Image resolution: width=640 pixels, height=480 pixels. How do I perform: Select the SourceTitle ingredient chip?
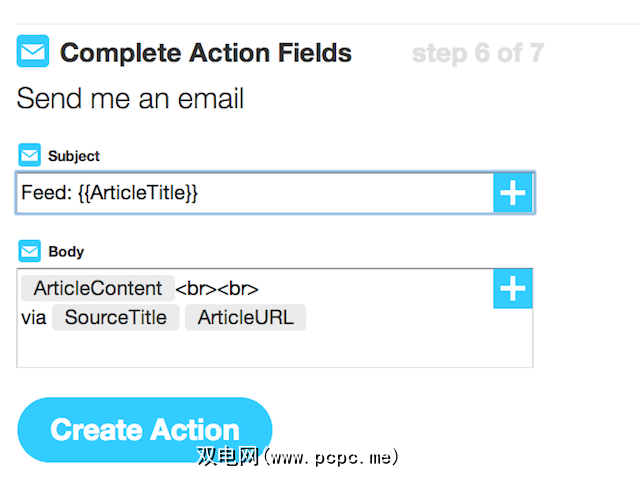pos(116,318)
